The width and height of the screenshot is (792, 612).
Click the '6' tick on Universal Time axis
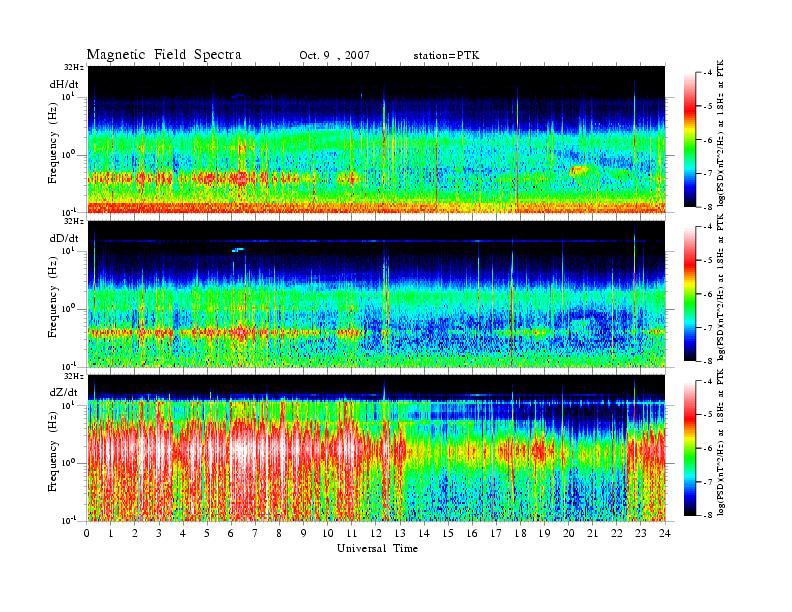click(x=231, y=533)
